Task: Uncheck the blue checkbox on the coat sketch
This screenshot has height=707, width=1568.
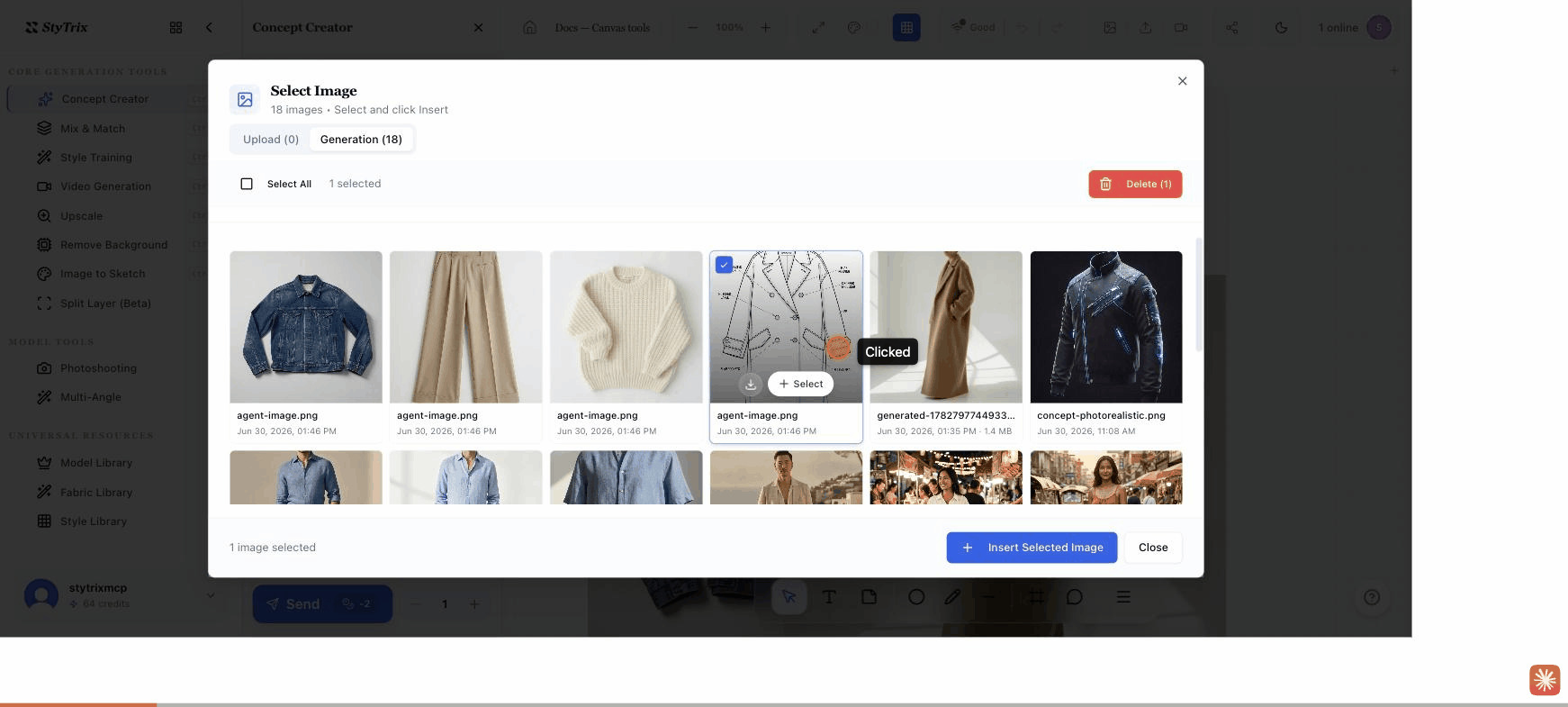Action: (724, 265)
